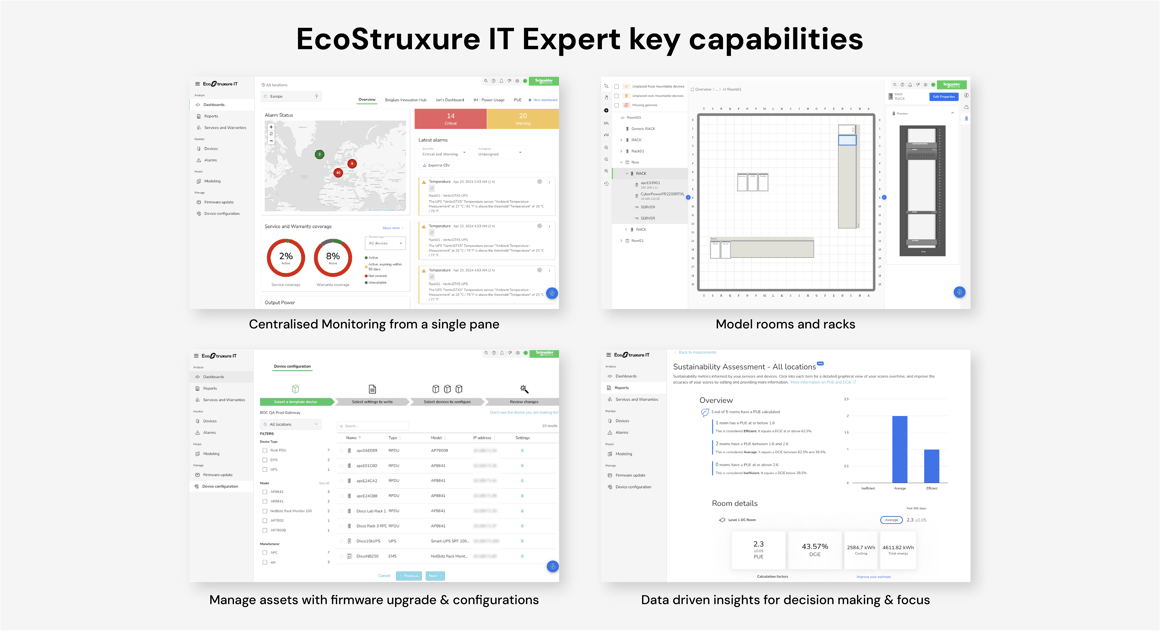Click the Edit Properties button
The height and width of the screenshot is (631, 1160).
943,97
